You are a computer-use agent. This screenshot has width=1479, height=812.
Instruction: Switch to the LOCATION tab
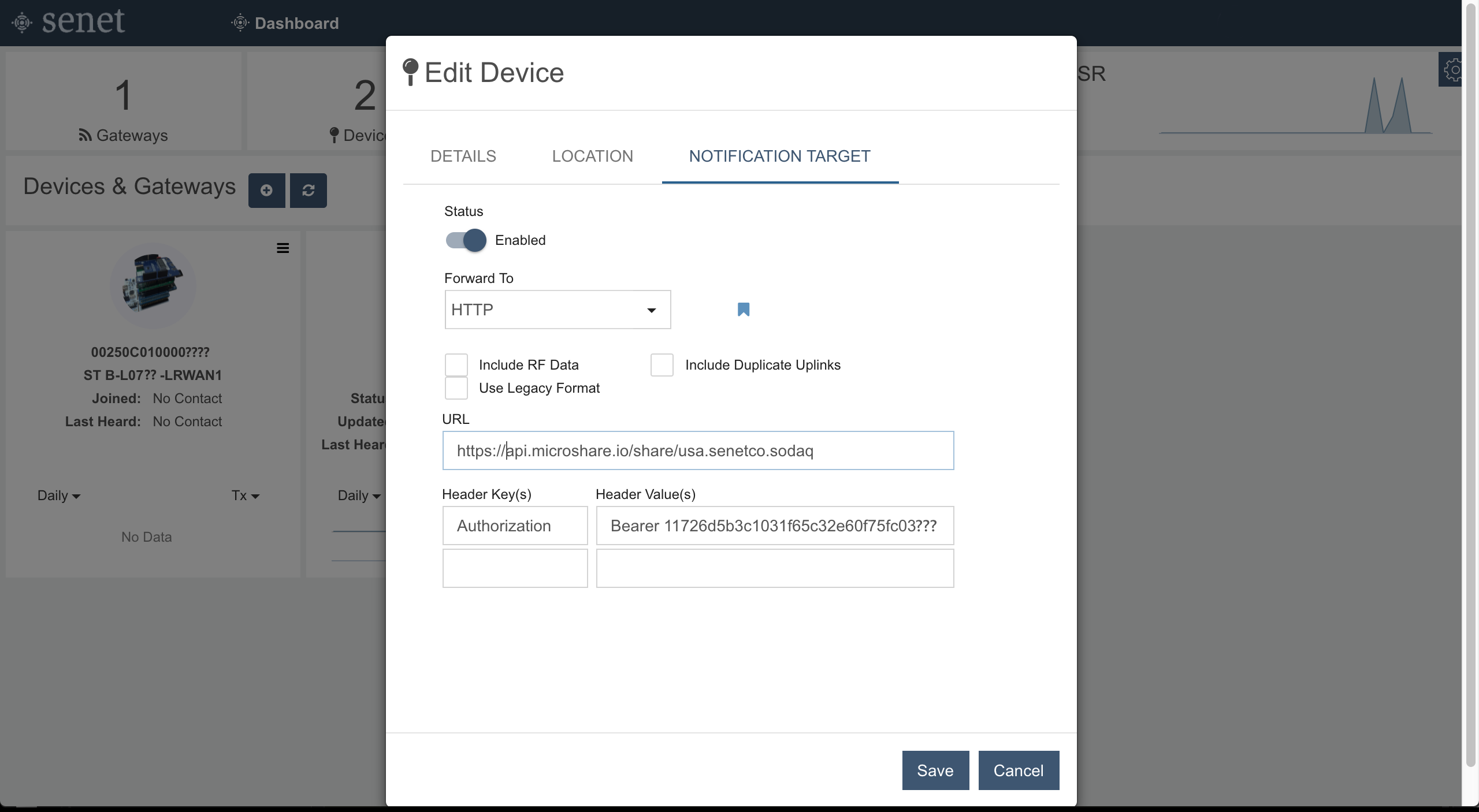[592, 155]
